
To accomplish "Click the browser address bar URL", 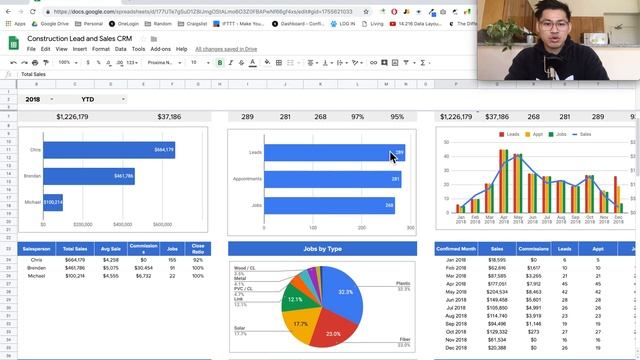I will pyautogui.click(x=203, y=11).
